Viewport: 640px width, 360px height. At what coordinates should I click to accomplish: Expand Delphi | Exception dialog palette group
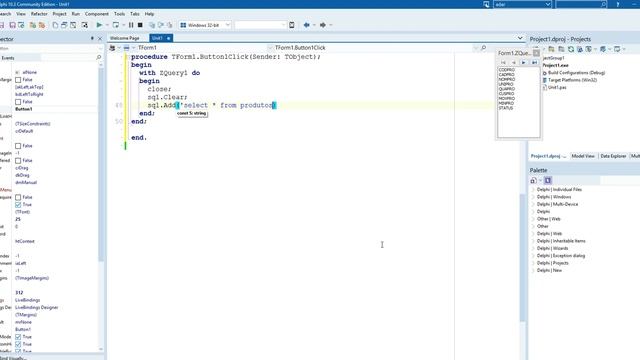pyautogui.click(x=533, y=256)
